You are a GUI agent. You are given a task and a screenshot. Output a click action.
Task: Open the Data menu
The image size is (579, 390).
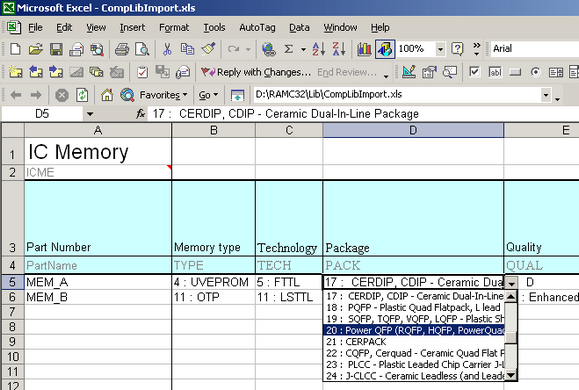(299, 28)
